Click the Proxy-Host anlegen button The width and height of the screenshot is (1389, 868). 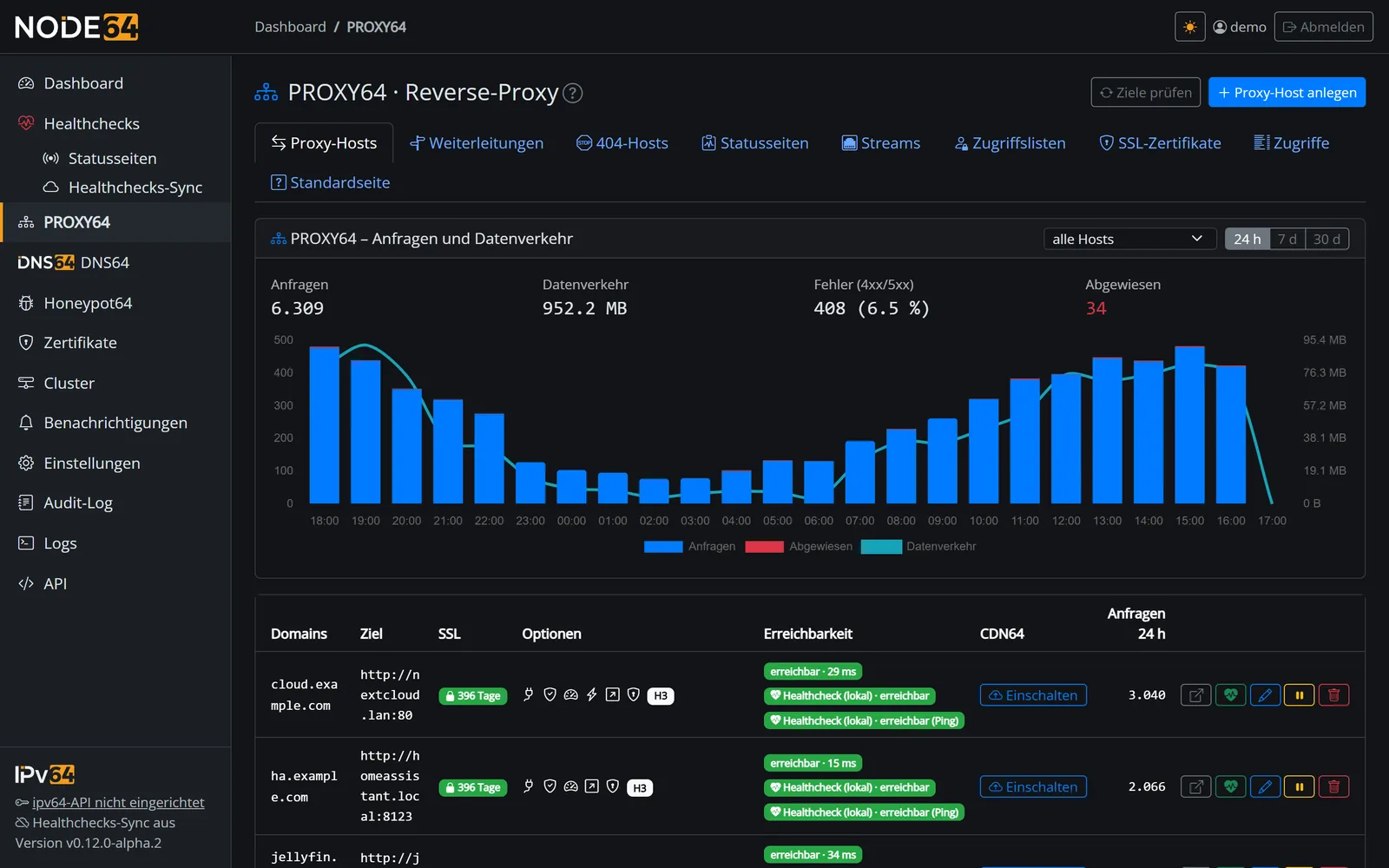coord(1287,93)
